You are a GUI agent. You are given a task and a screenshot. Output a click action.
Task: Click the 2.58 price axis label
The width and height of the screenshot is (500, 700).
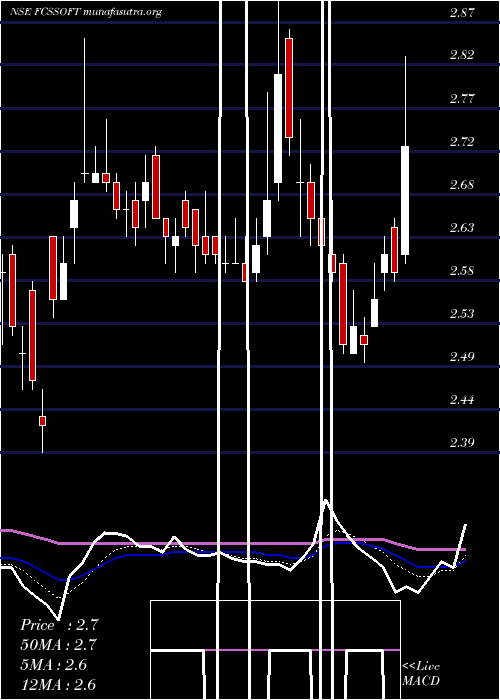click(x=462, y=271)
